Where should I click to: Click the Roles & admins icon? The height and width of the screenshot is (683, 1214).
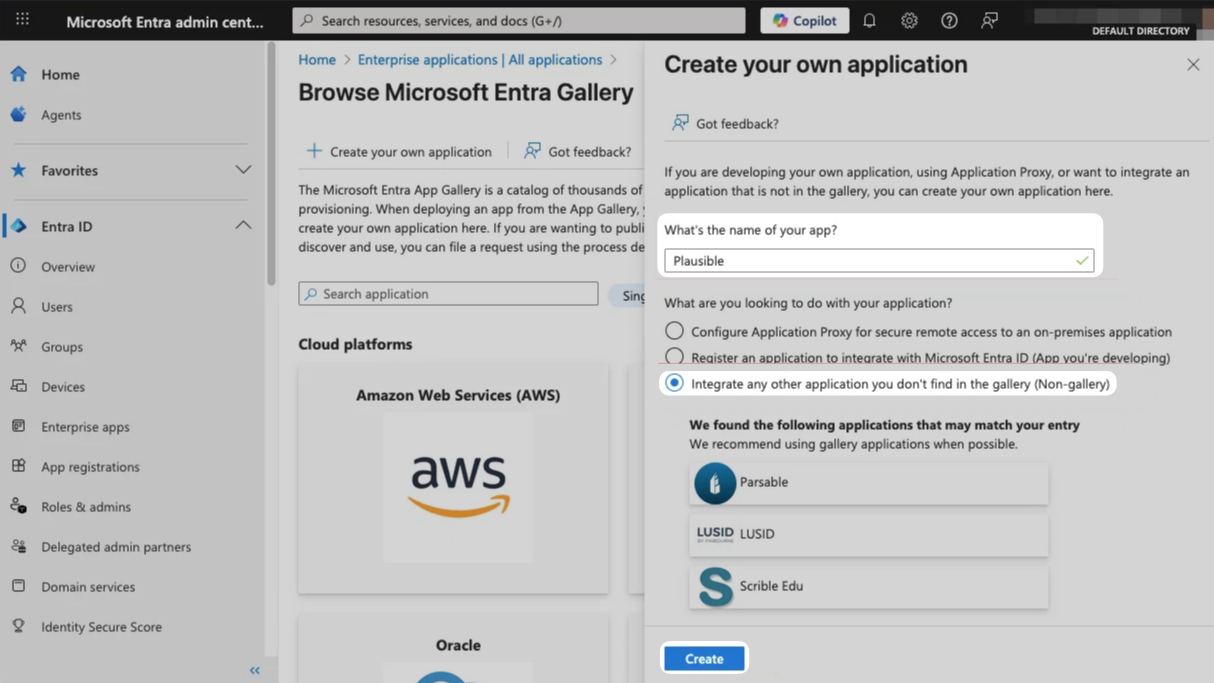18,506
